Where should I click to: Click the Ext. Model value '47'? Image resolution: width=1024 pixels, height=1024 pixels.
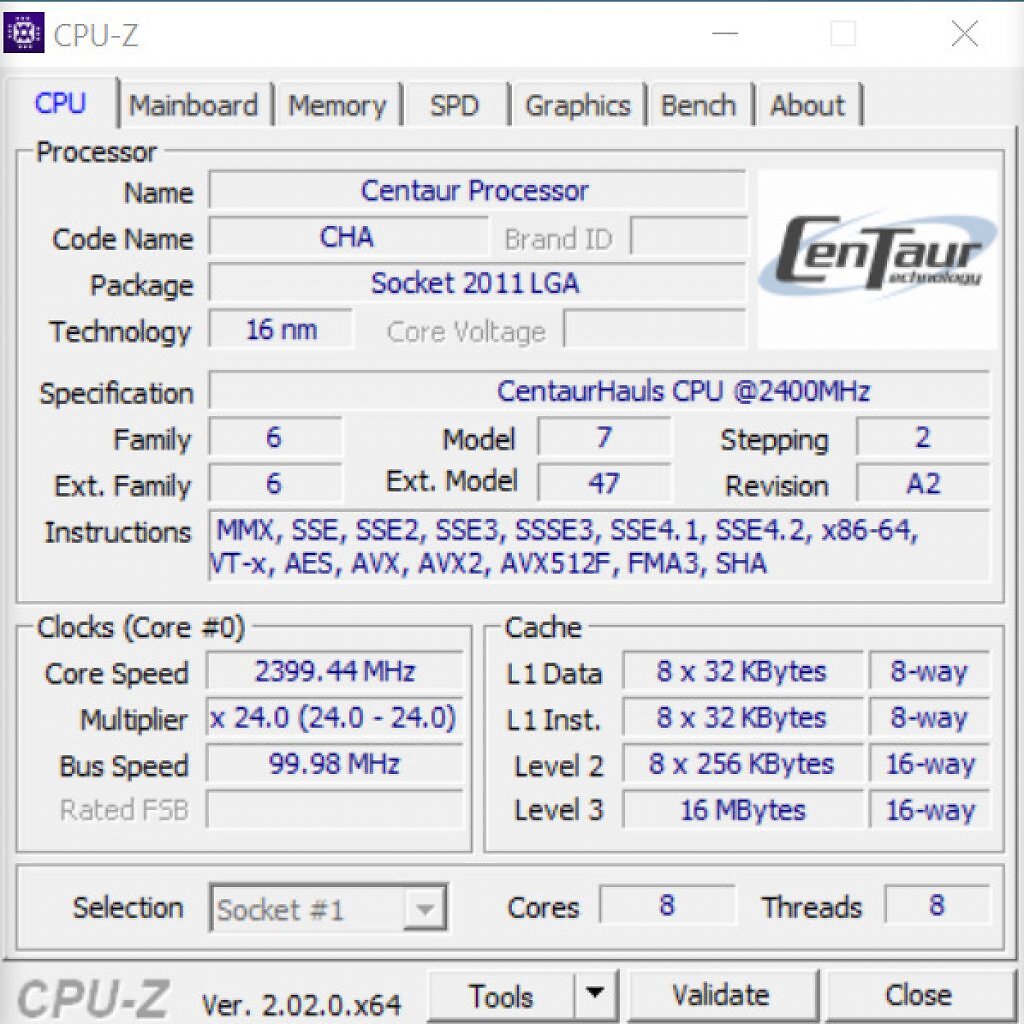tap(604, 483)
